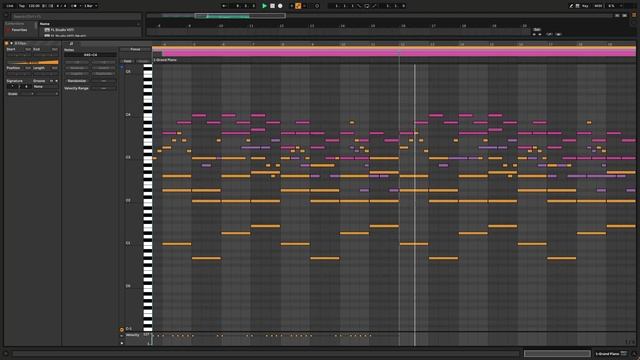640x360 pixels.
Task: Click the Tap tempo button
Action: (x=22, y=6)
